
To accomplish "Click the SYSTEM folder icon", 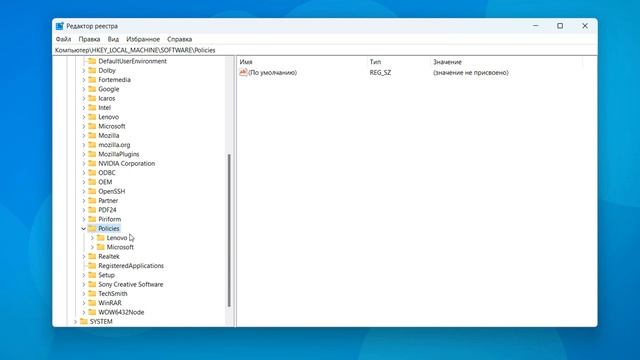I will [84, 322].
